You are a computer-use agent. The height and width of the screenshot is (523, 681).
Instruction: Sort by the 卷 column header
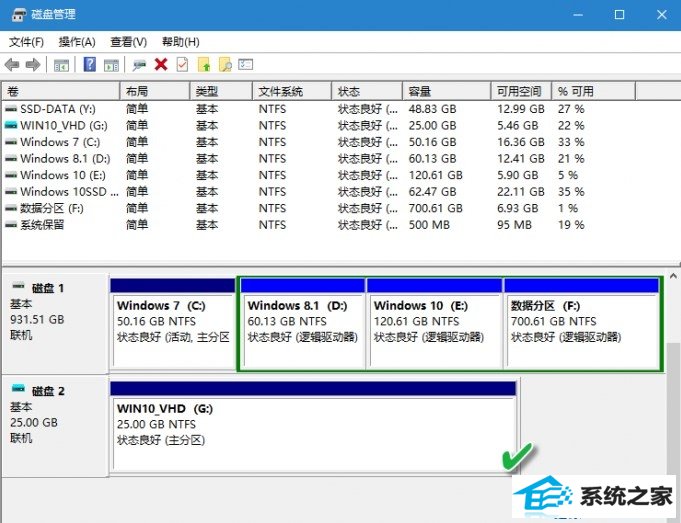pos(61,91)
